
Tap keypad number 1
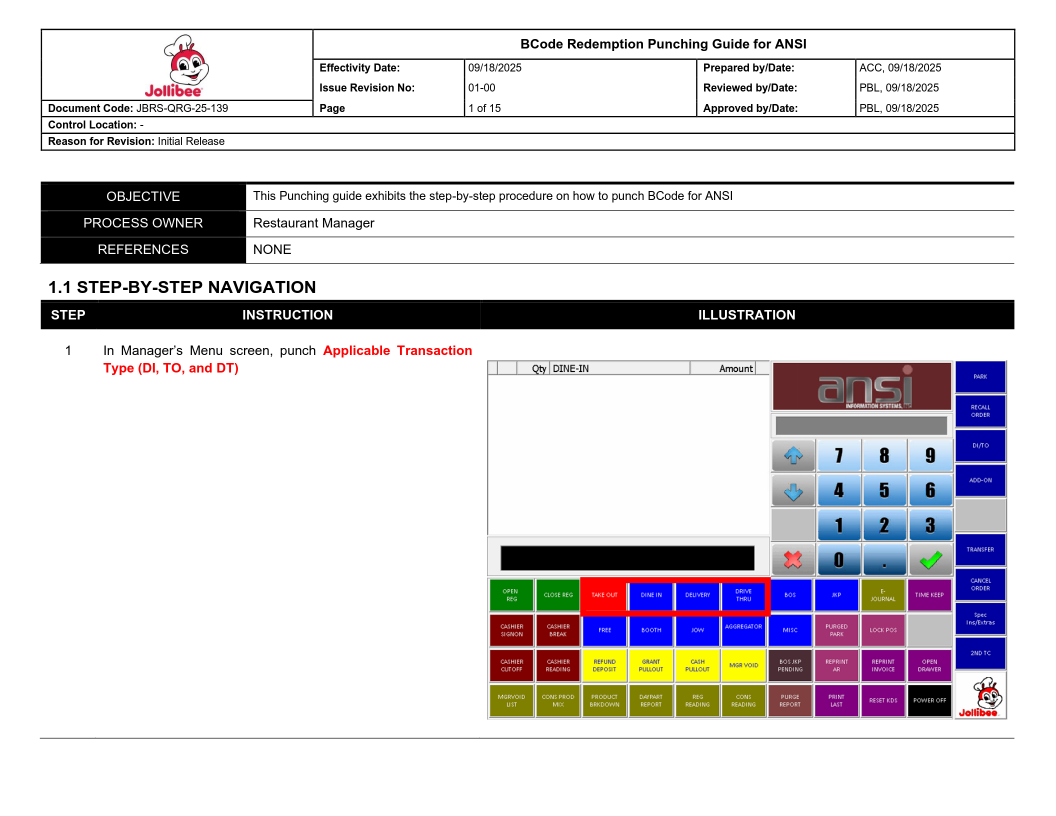[x=838, y=525]
